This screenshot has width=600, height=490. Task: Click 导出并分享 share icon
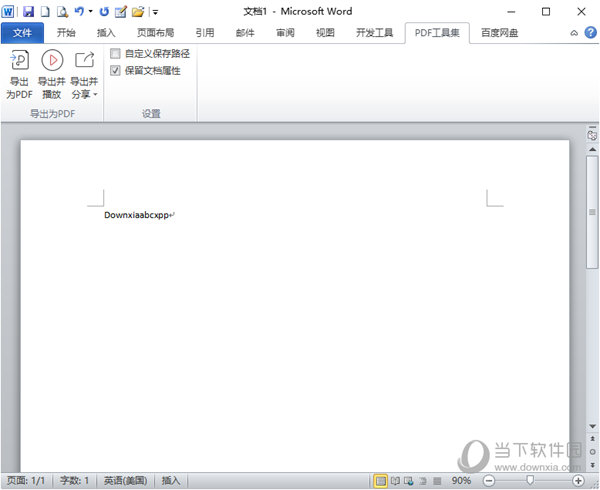[84, 60]
